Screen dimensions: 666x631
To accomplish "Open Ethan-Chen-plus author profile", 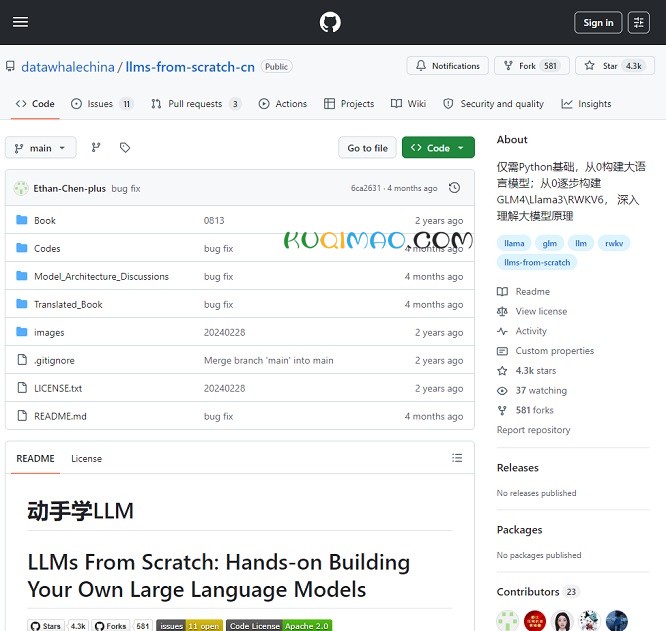I will pos(70,189).
